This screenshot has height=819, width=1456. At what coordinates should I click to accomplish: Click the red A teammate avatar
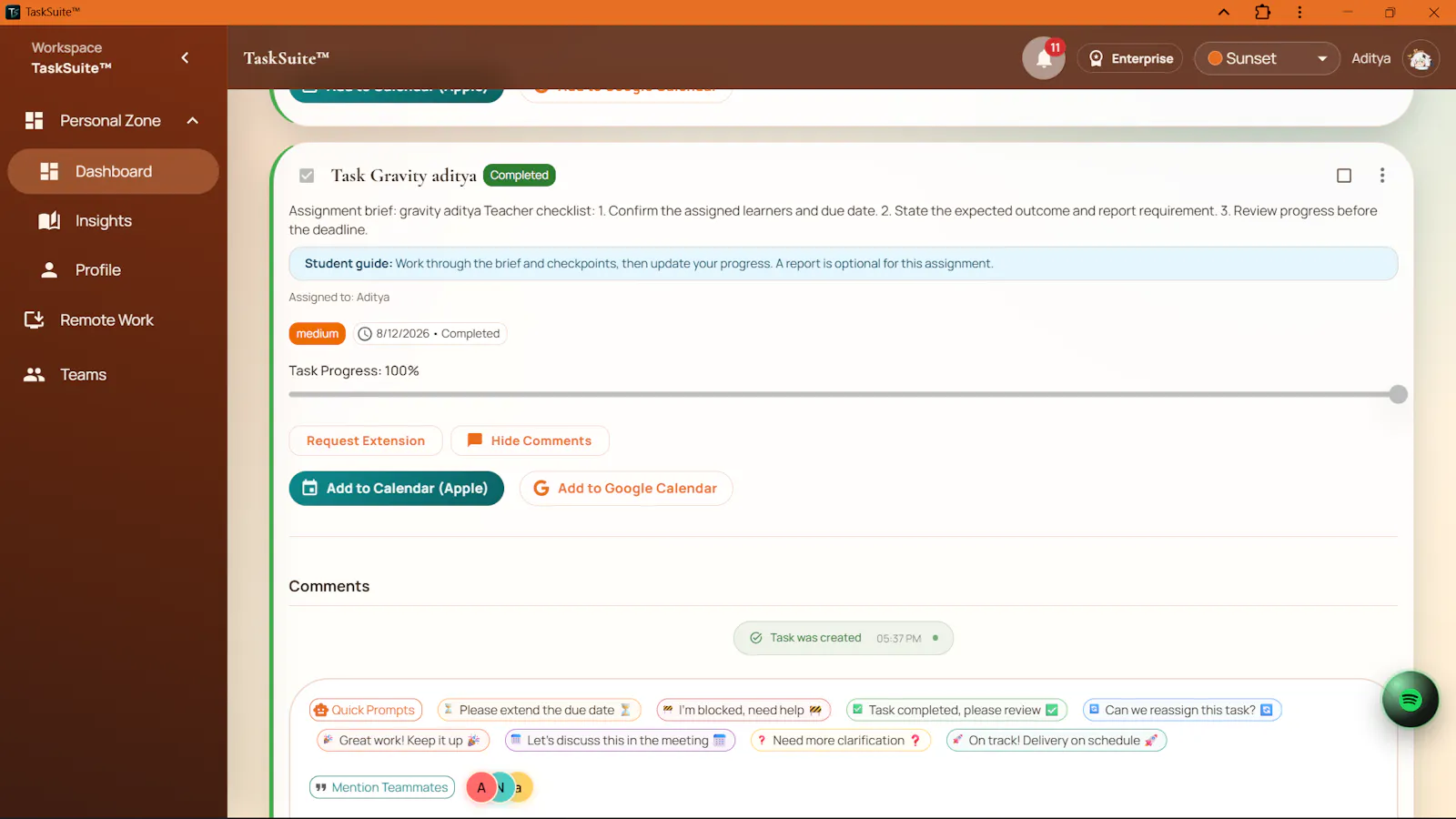coord(481,787)
